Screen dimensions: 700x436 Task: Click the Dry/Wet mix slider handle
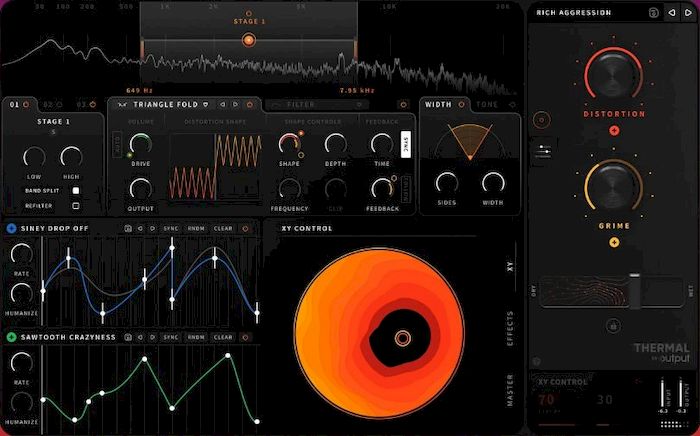point(634,291)
